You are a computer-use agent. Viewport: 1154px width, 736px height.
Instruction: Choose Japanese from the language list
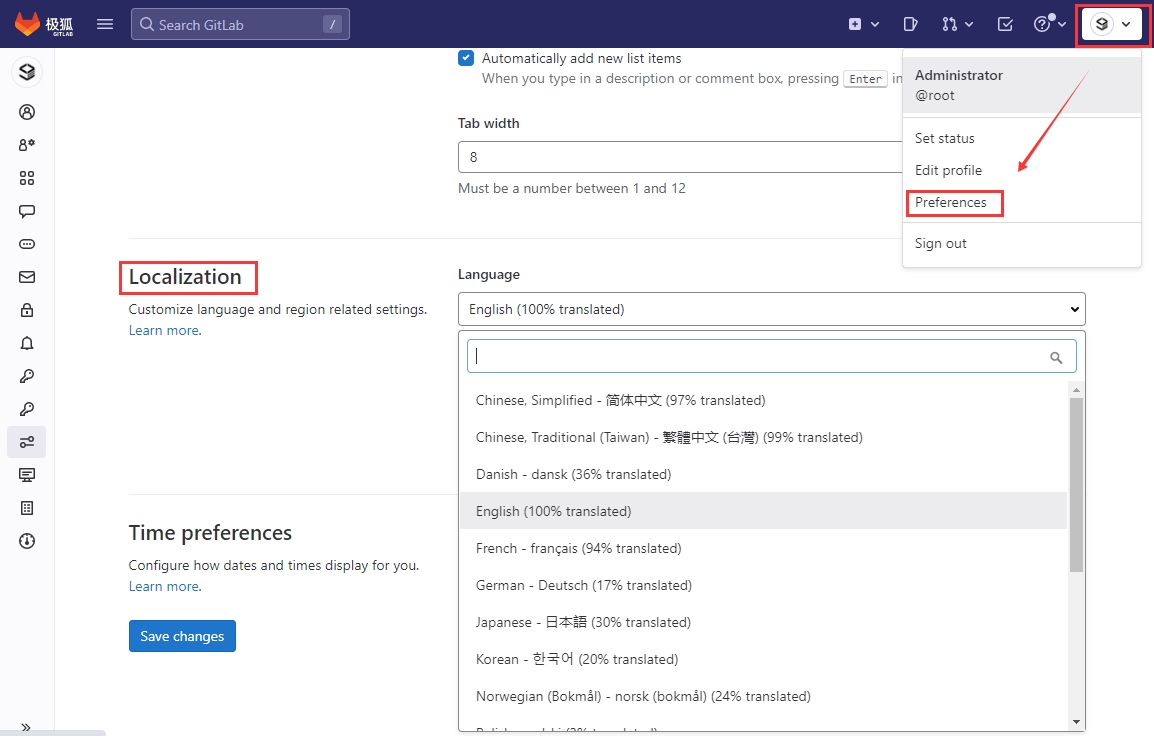[583, 622]
